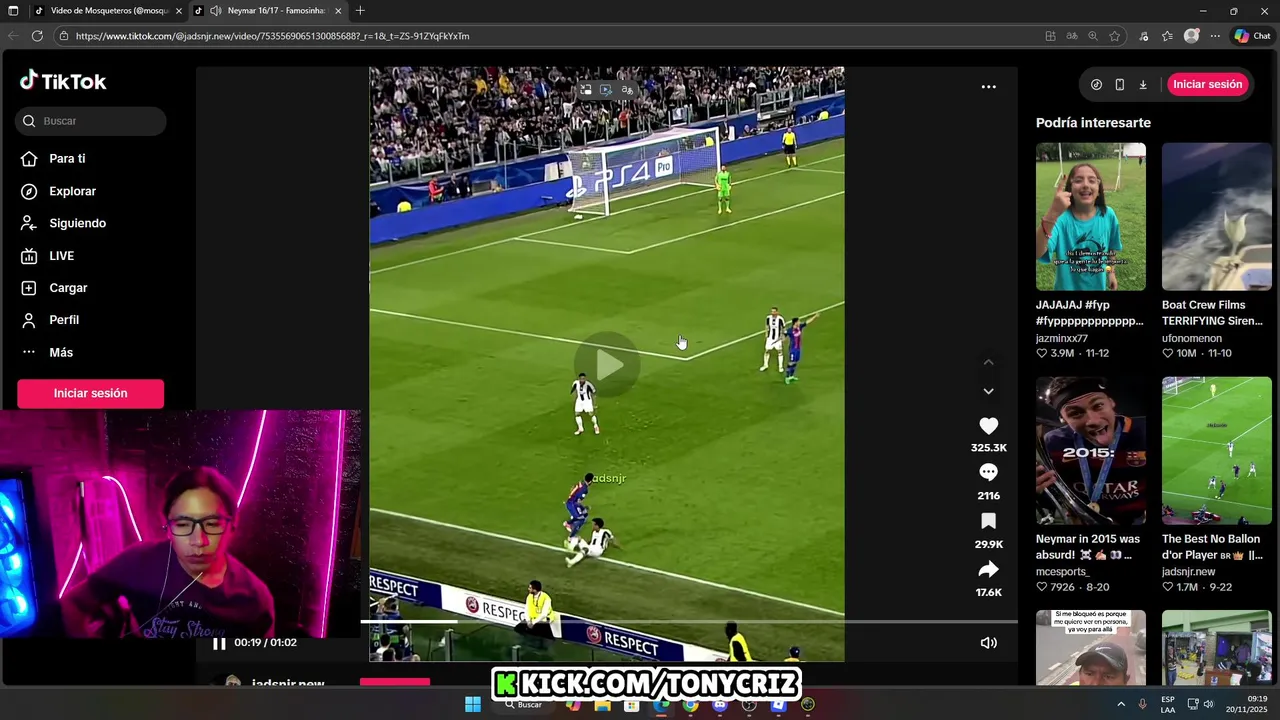Open Boat Crew Films video thumbnail
1280x720 pixels.
click(1217, 217)
